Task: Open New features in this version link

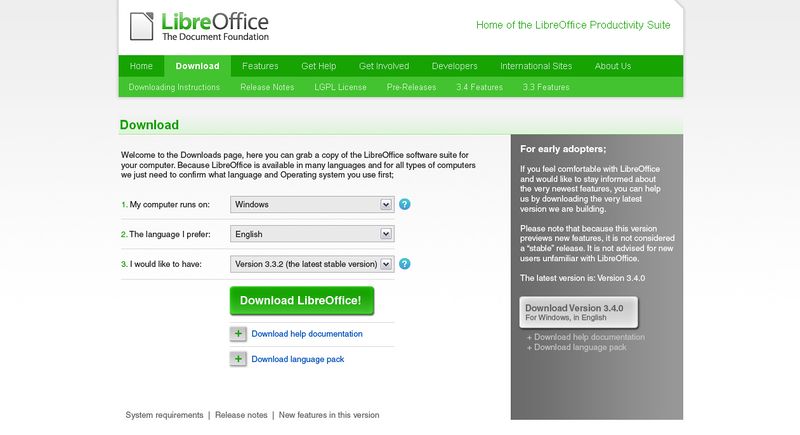Action: [329, 415]
